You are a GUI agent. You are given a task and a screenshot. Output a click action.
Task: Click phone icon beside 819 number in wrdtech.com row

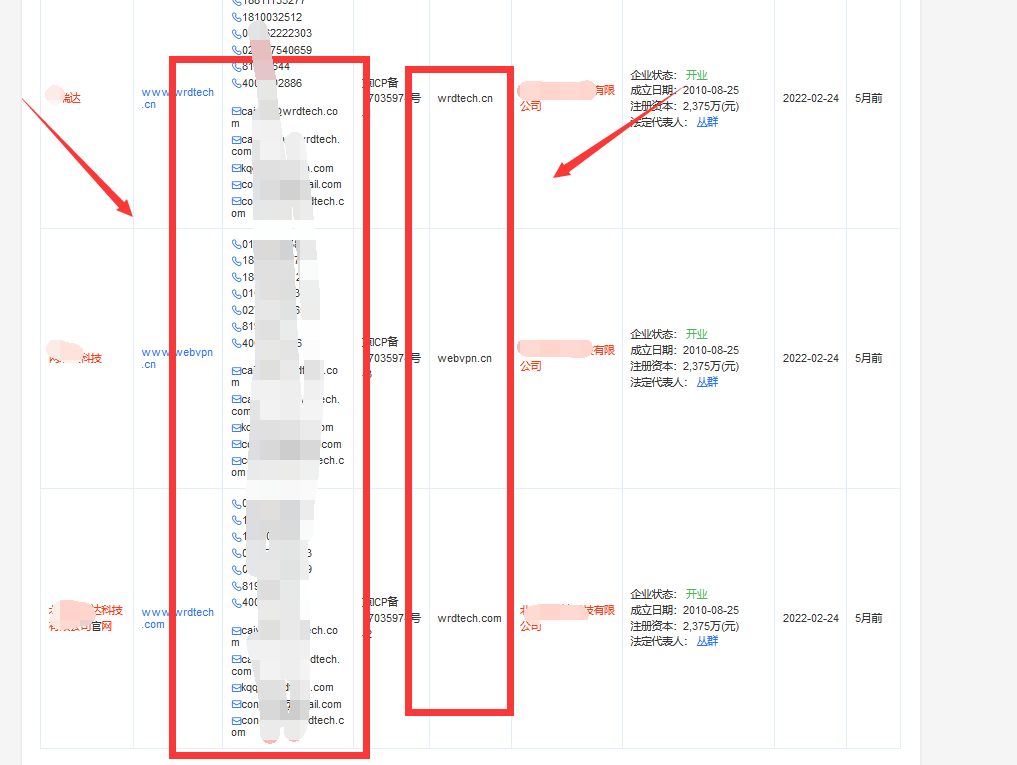[x=237, y=587]
